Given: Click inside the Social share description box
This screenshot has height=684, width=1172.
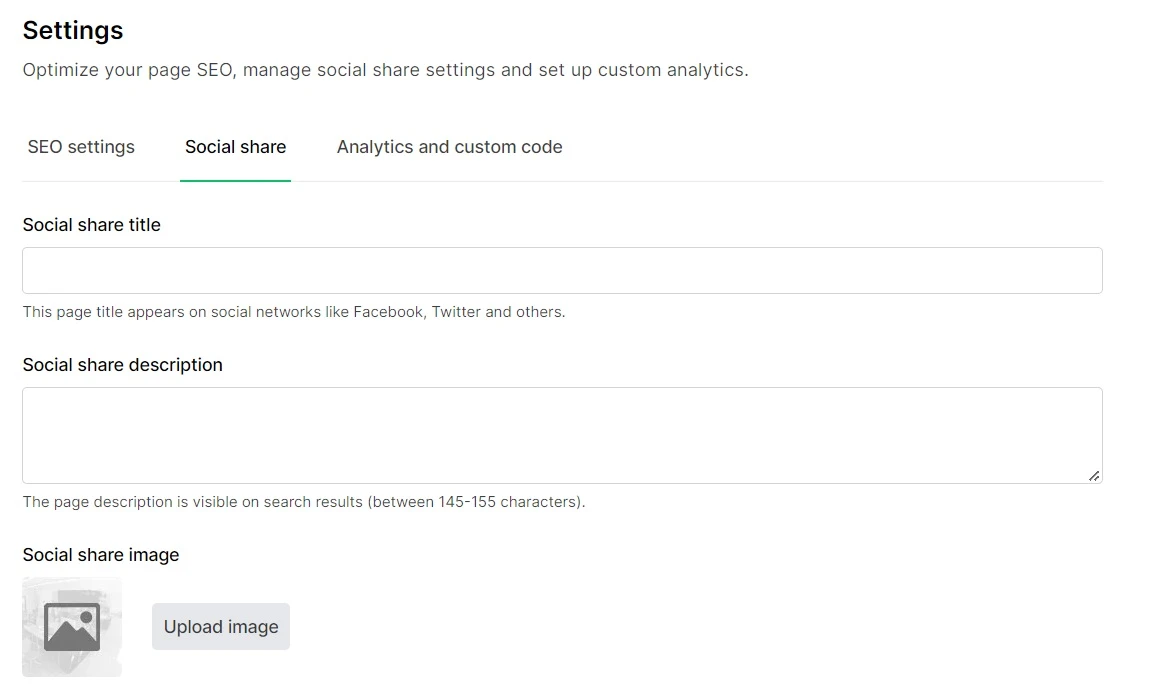Looking at the screenshot, I should point(562,435).
